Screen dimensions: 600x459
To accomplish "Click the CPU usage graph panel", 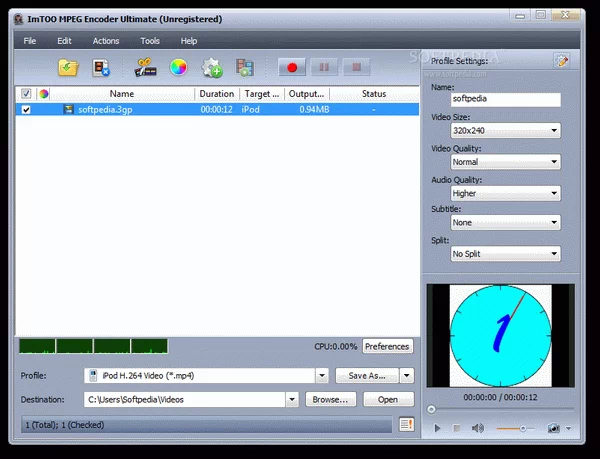I will 93,346.
